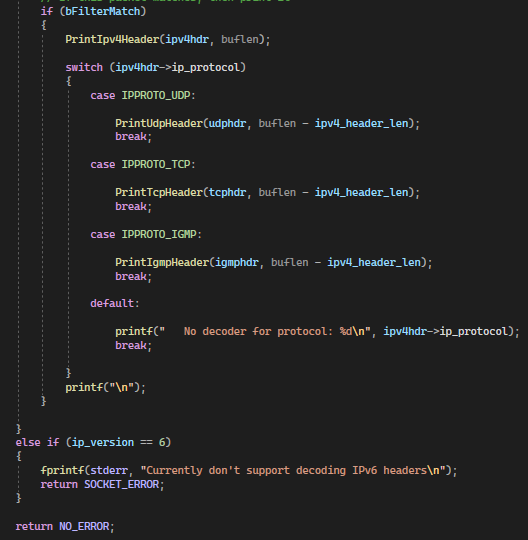The image size is (528, 540).
Task: Click buflen argument in the PrintIpv4Header call
Action: click(240, 39)
